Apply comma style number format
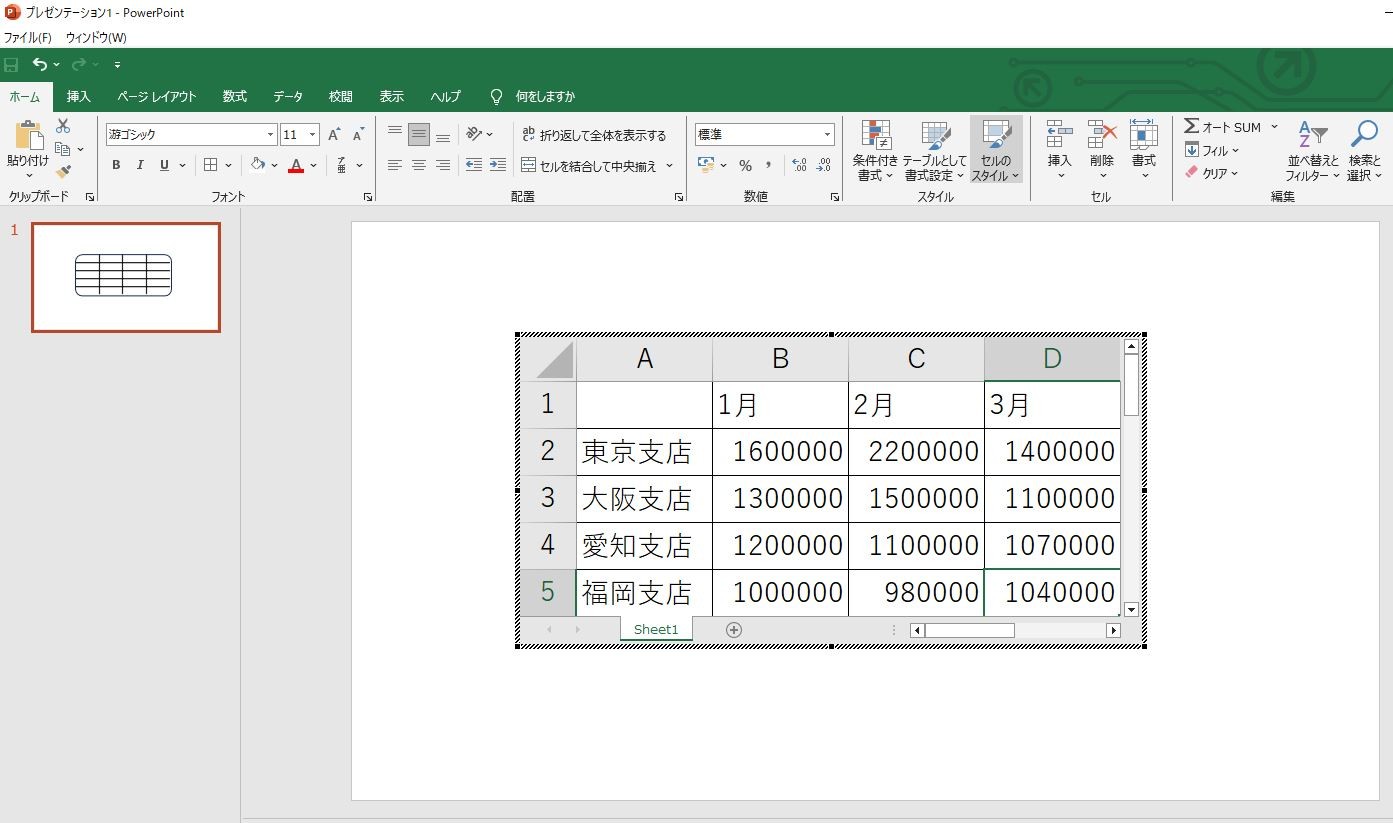This screenshot has height=823, width=1393. pyautogui.click(x=768, y=165)
